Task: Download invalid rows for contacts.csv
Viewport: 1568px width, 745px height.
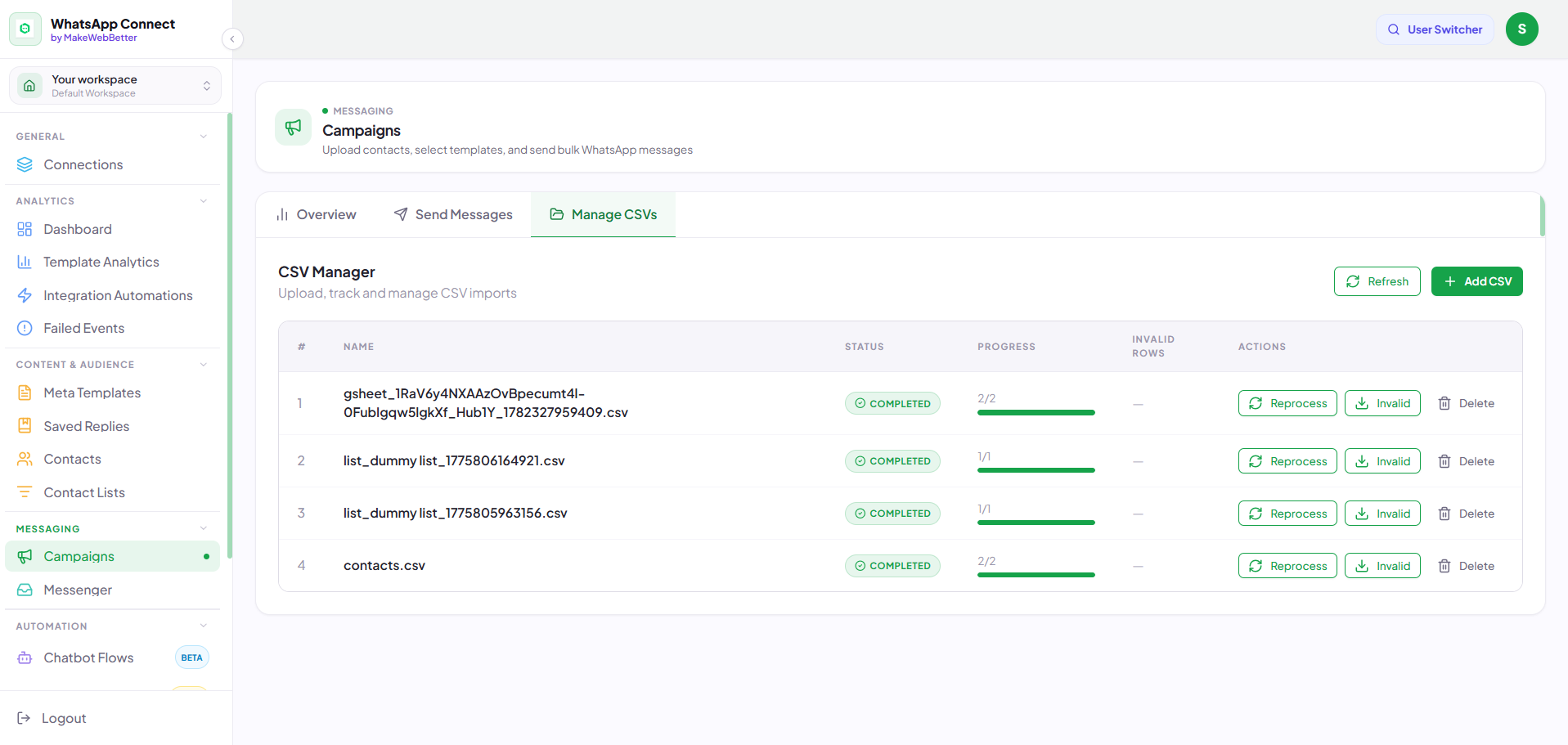Action: 1383,566
